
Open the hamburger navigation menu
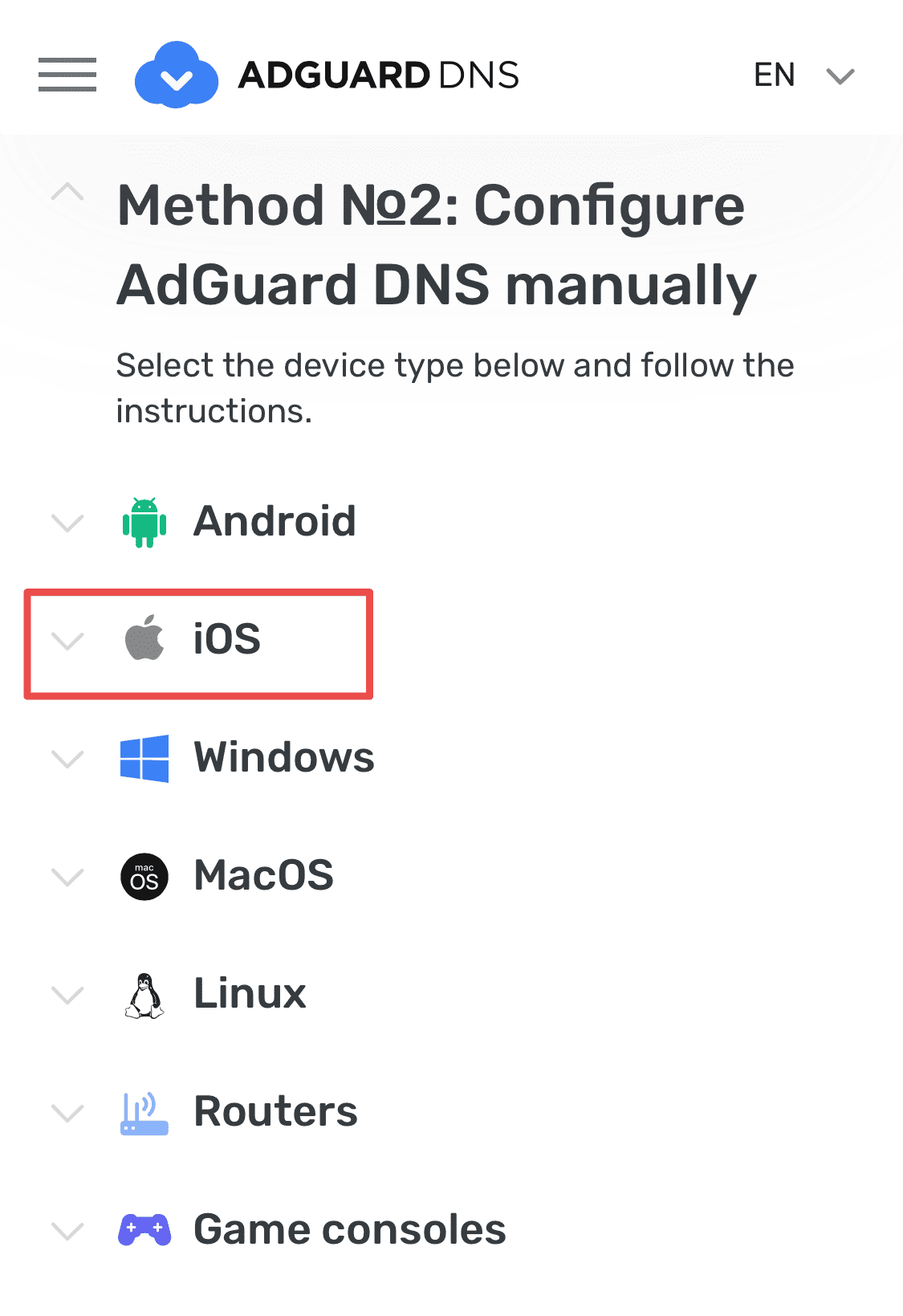(67, 75)
